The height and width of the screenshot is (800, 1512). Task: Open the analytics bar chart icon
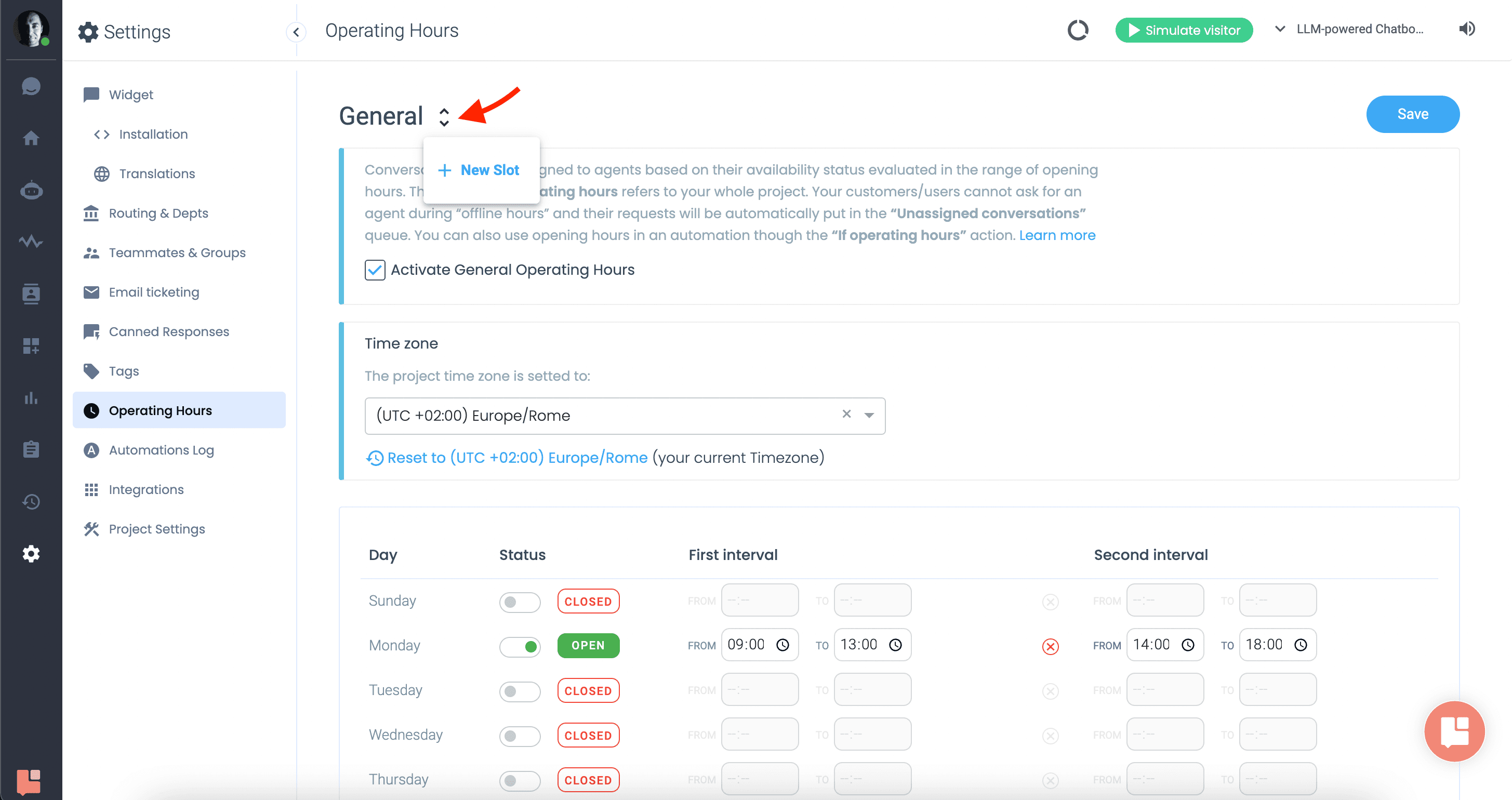coord(31,398)
